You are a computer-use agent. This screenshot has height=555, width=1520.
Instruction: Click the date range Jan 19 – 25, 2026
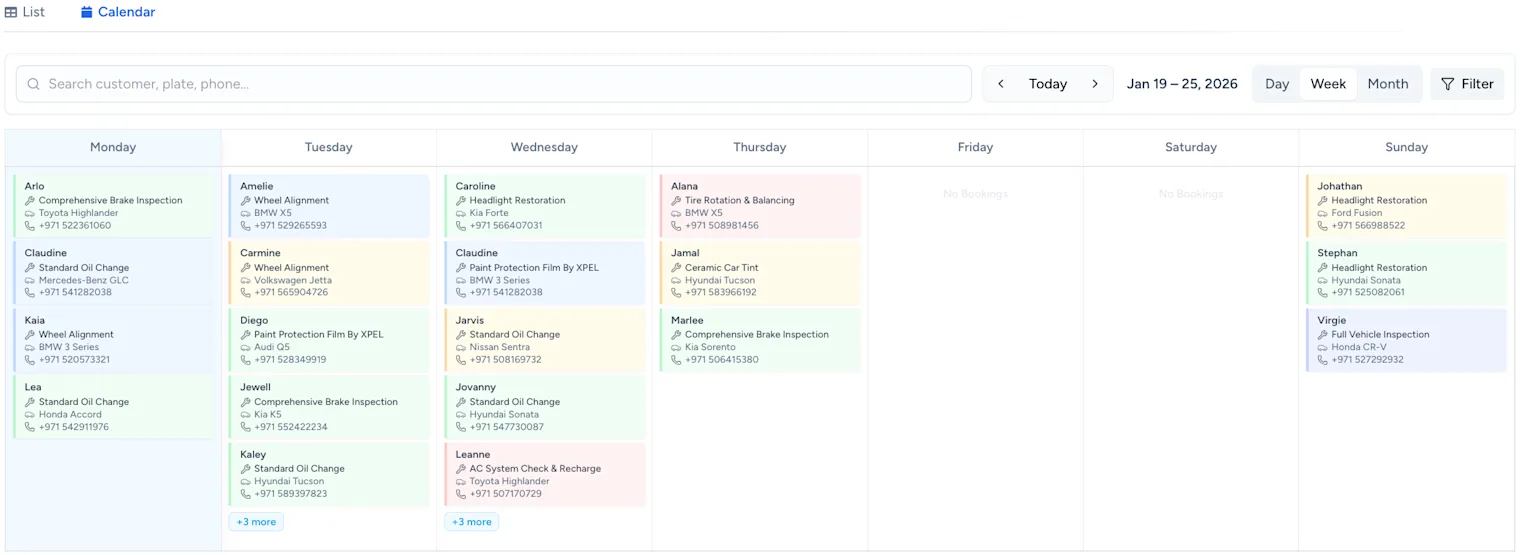pos(1182,84)
